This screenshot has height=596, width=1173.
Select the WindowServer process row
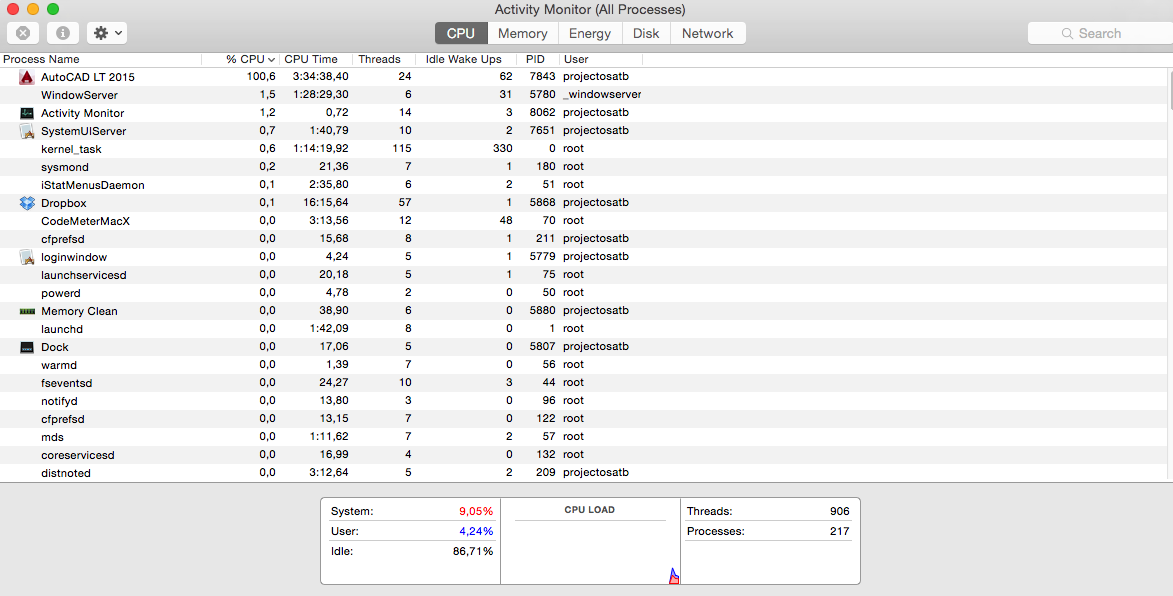584,95
